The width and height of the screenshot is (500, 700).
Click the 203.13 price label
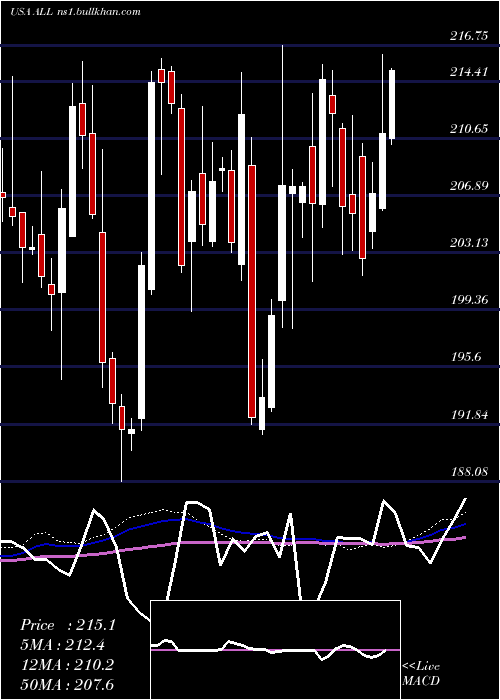pos(469,243)
